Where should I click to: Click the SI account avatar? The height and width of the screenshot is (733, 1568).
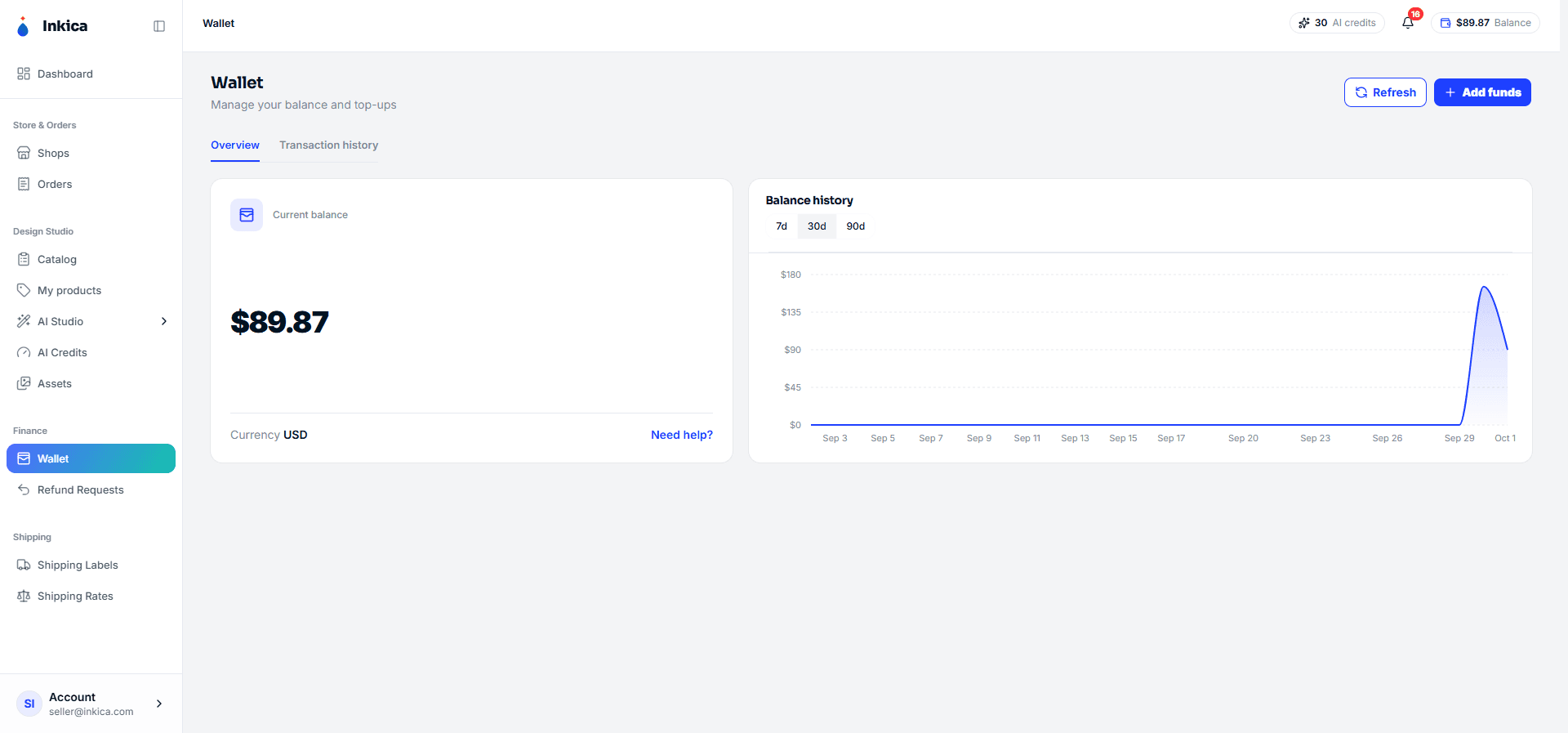(x=29, y=704)
